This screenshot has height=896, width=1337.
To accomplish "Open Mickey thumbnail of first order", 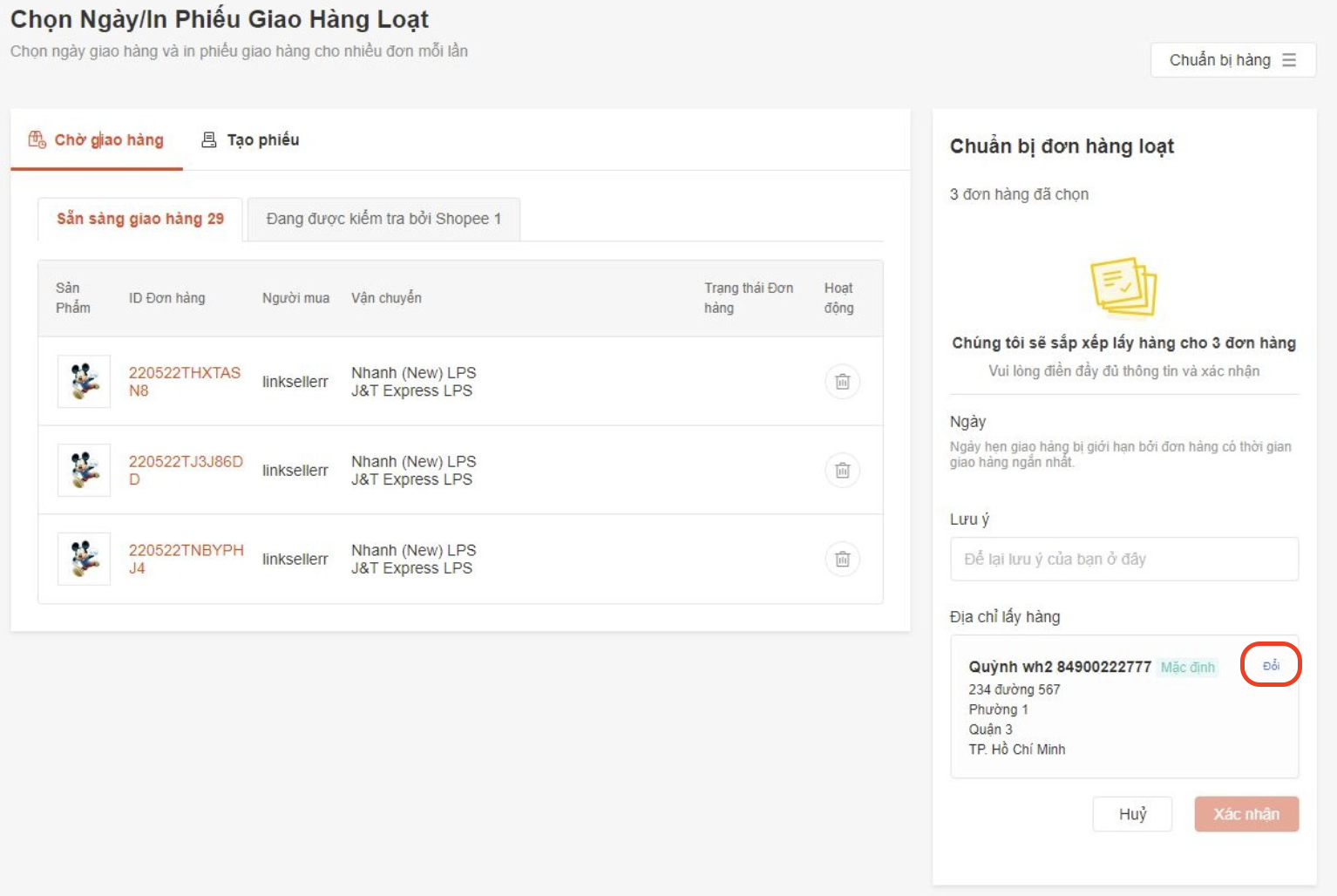I will click(84, 382).
